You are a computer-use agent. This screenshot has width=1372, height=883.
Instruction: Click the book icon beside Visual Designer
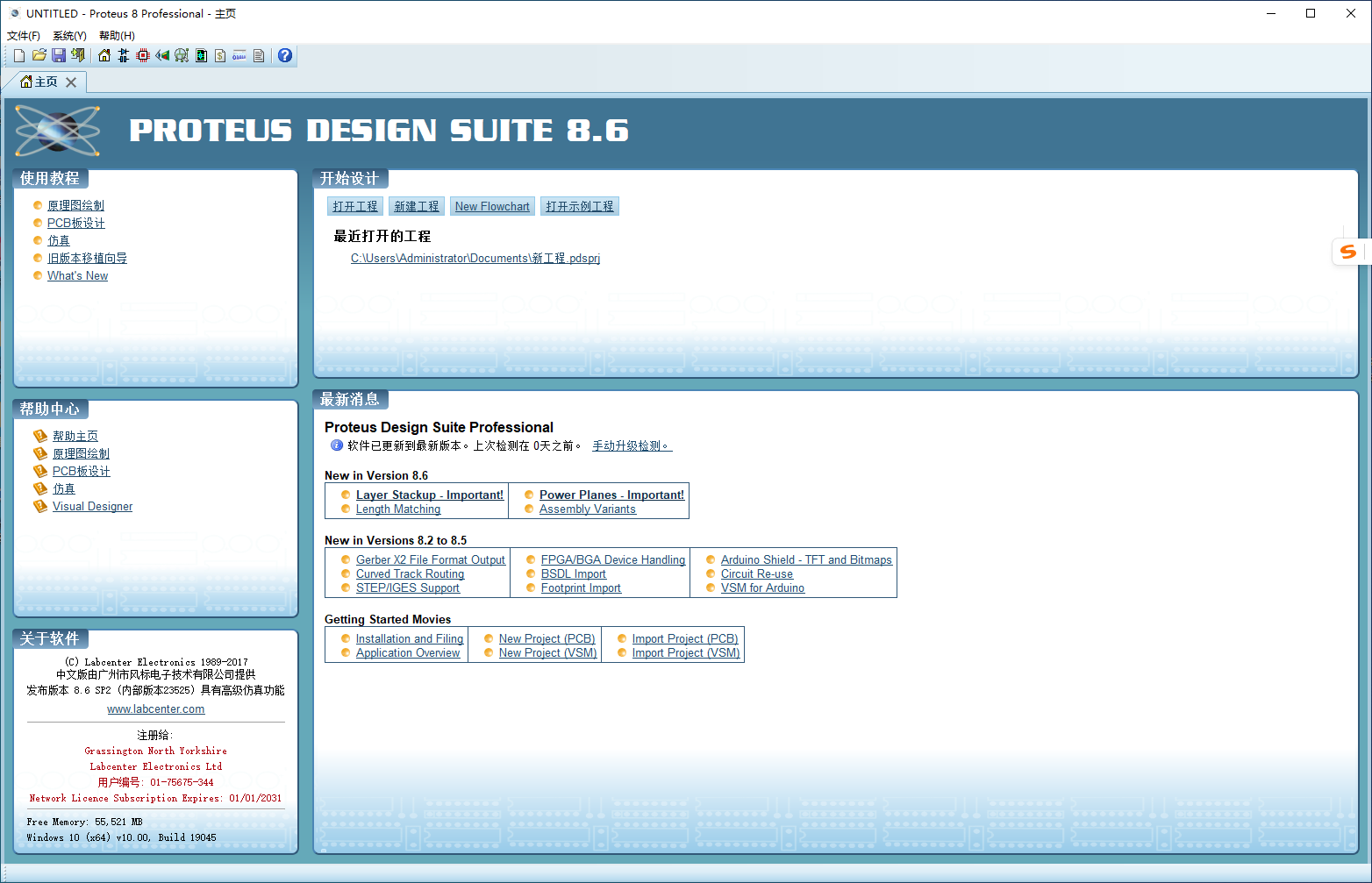point(40,506)
